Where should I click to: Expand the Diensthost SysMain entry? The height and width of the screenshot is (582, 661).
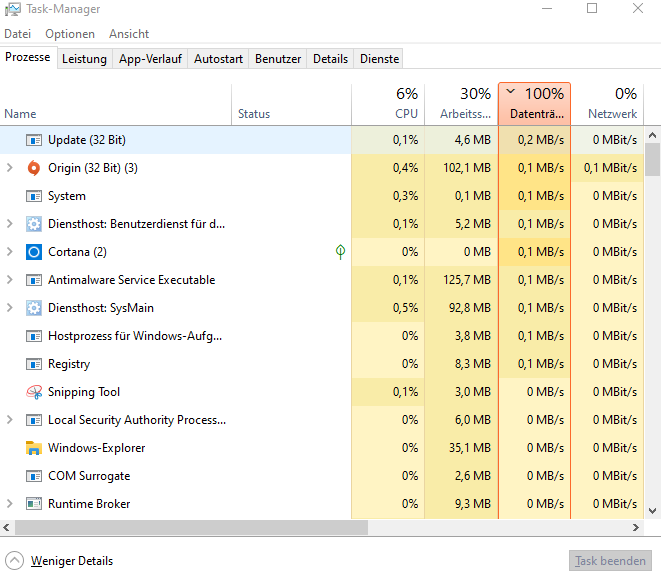(x=10, y=308)
